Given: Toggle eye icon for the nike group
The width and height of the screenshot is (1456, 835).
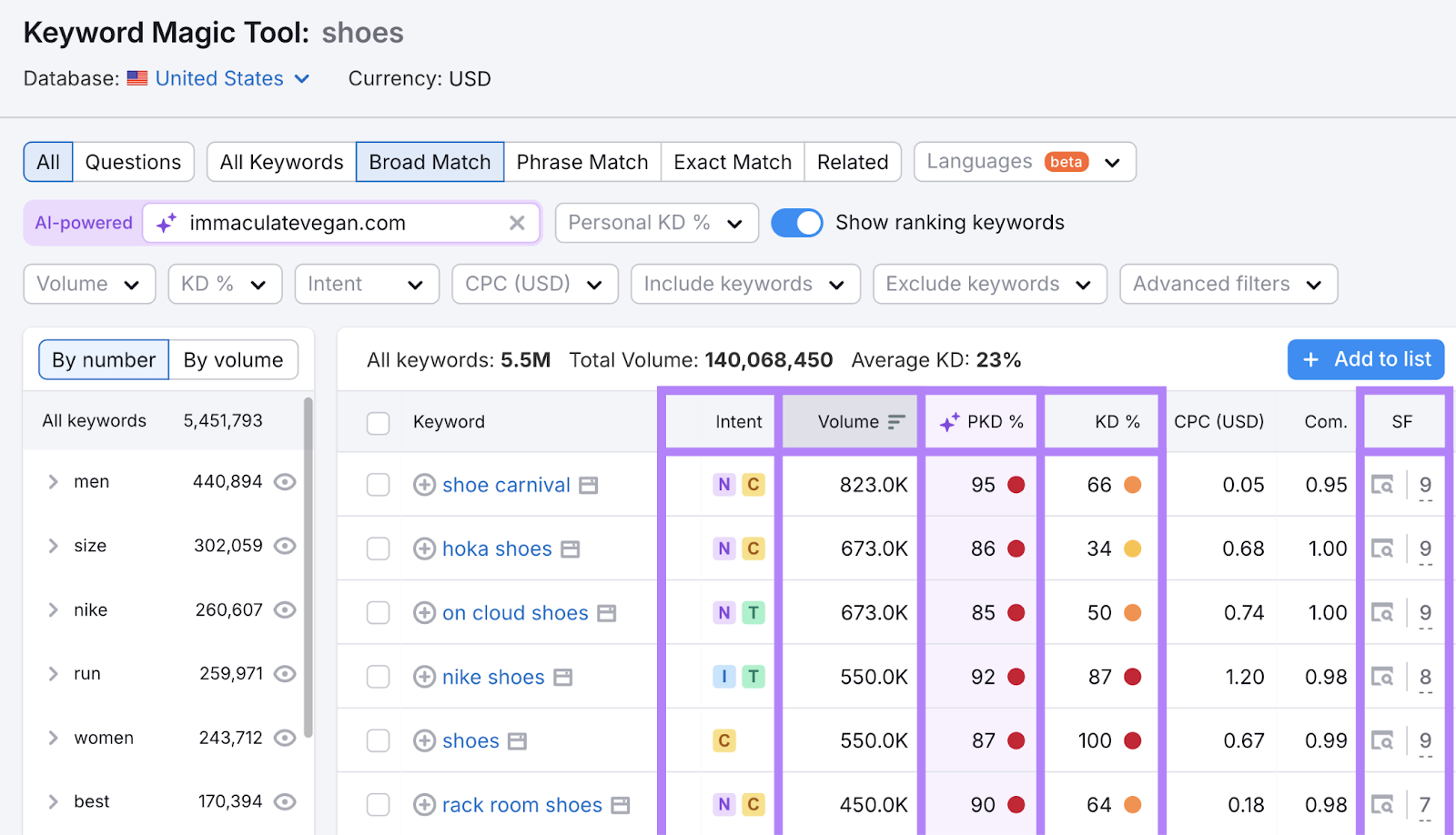Looking at the screenshot, I should point(286,609).
